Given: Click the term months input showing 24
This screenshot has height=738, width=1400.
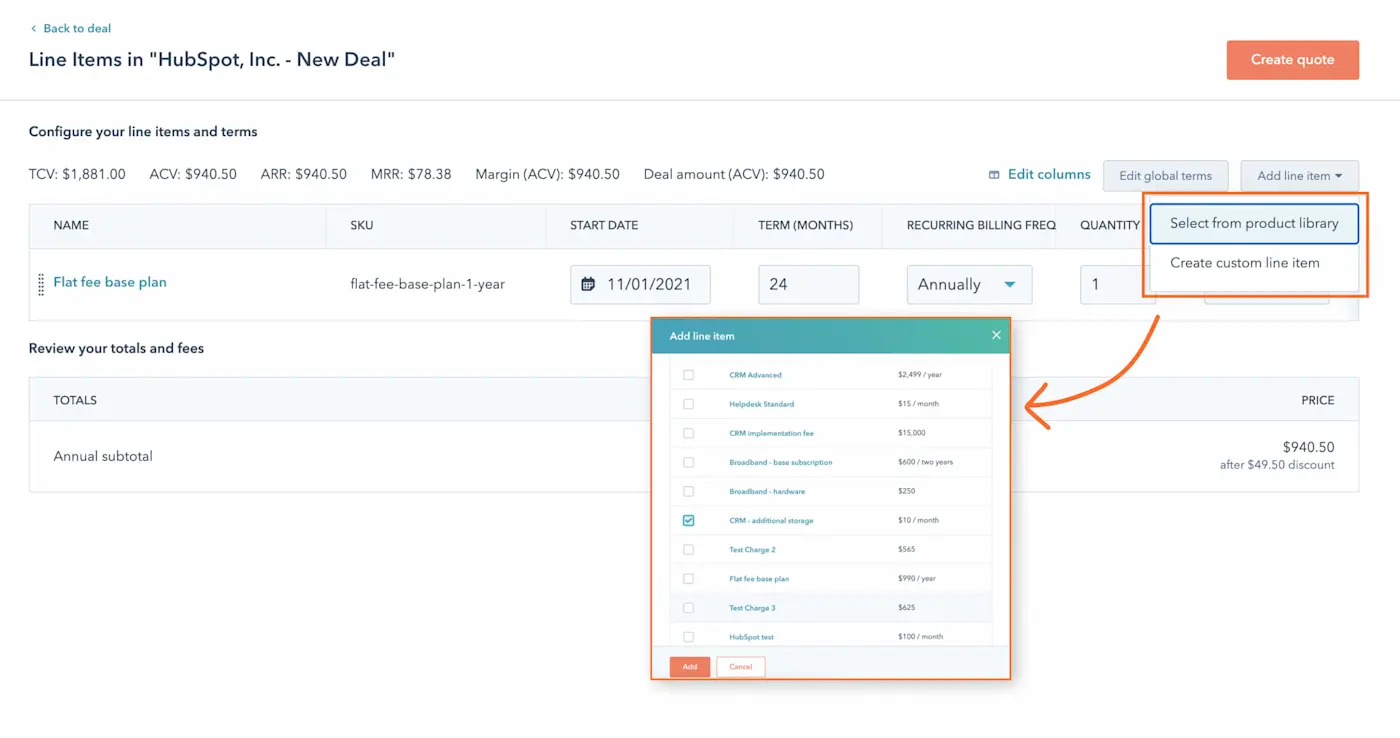Looking at the screenshot, I should click(x=808, y=284).
